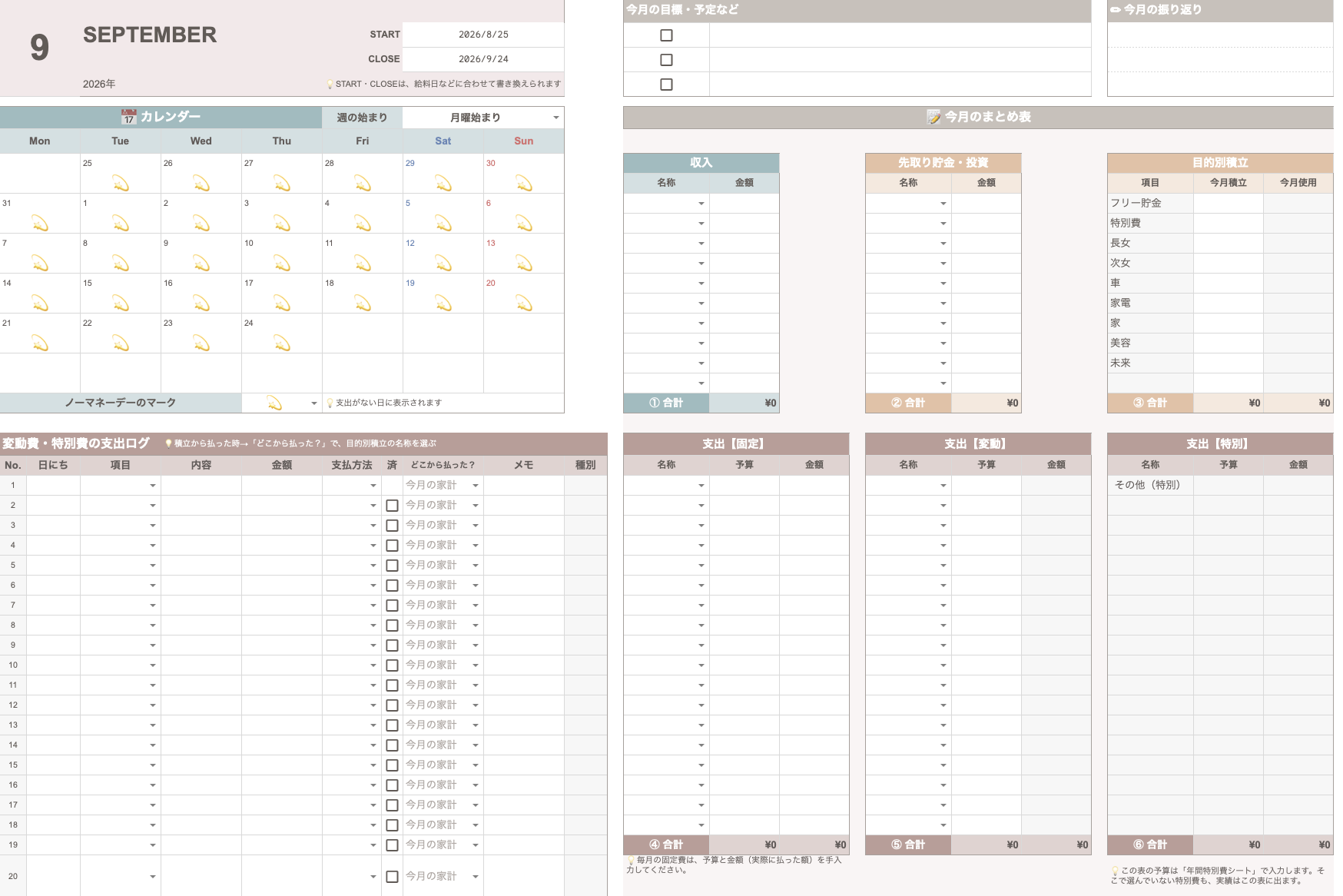The height and width of the screenshot is (896, 1343).
Task: Click the icon beside 今月の振り返り header
Action: pyautogui.click(x=1115, y=10)
